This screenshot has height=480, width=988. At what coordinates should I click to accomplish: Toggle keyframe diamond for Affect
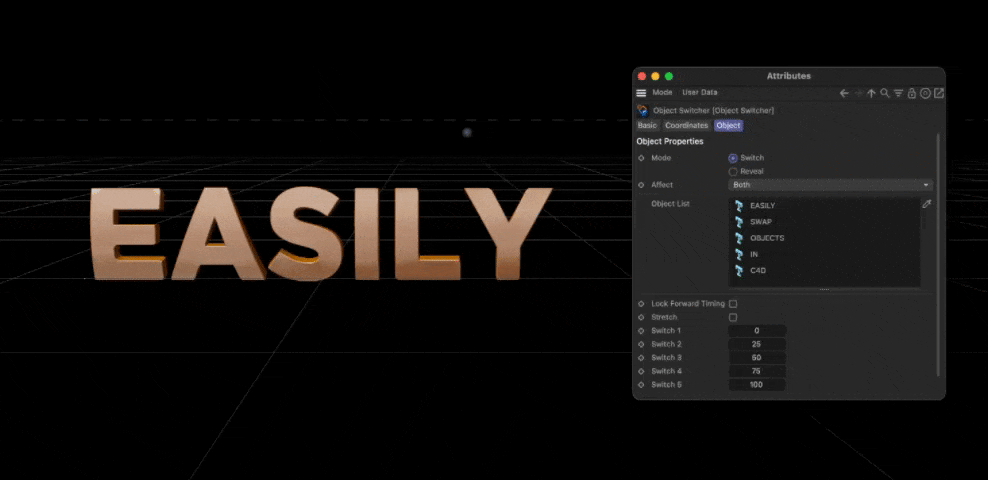(x=641, y=185)
